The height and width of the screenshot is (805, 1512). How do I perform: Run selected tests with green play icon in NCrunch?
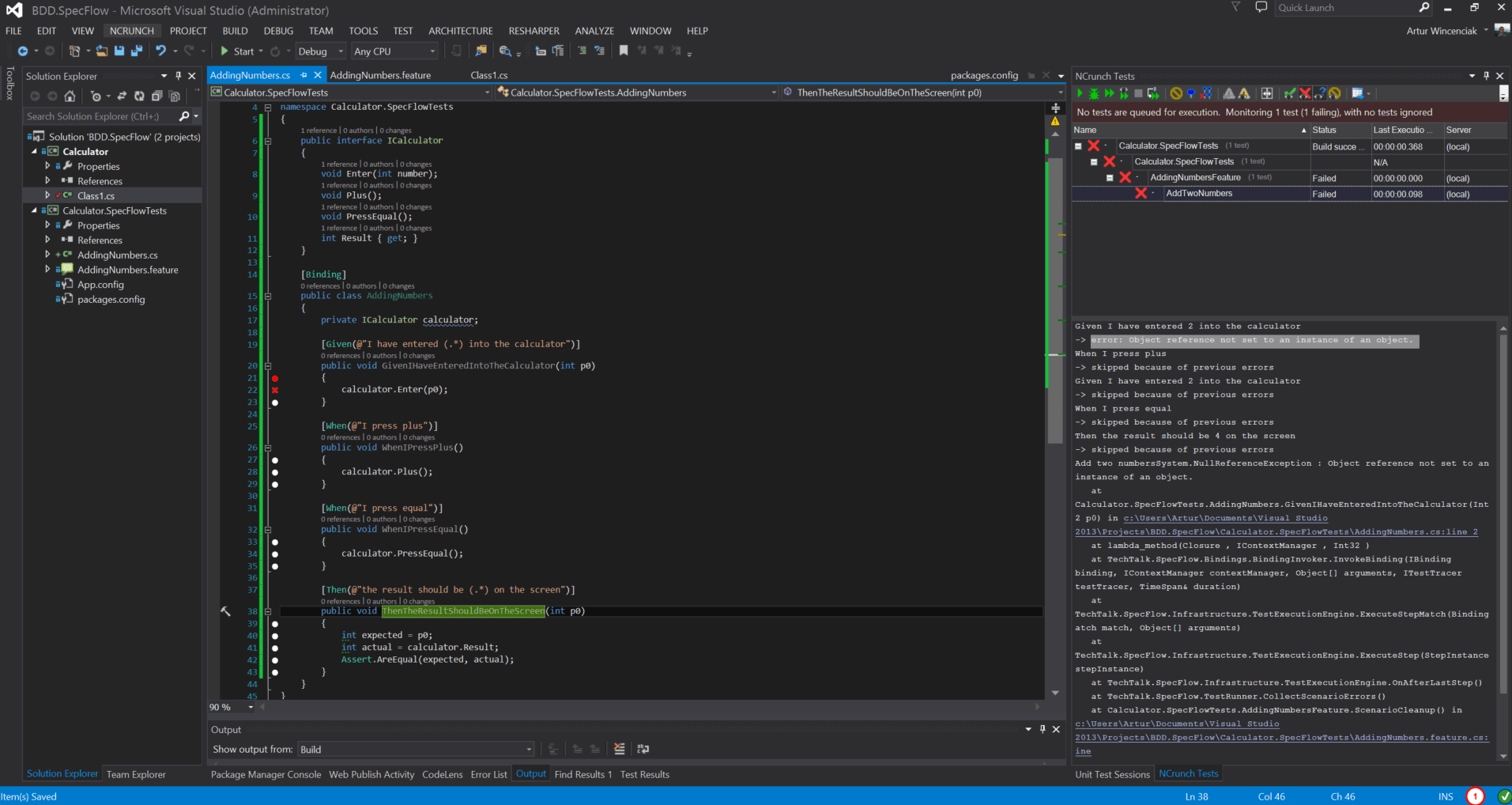[x=1080, y=93]
